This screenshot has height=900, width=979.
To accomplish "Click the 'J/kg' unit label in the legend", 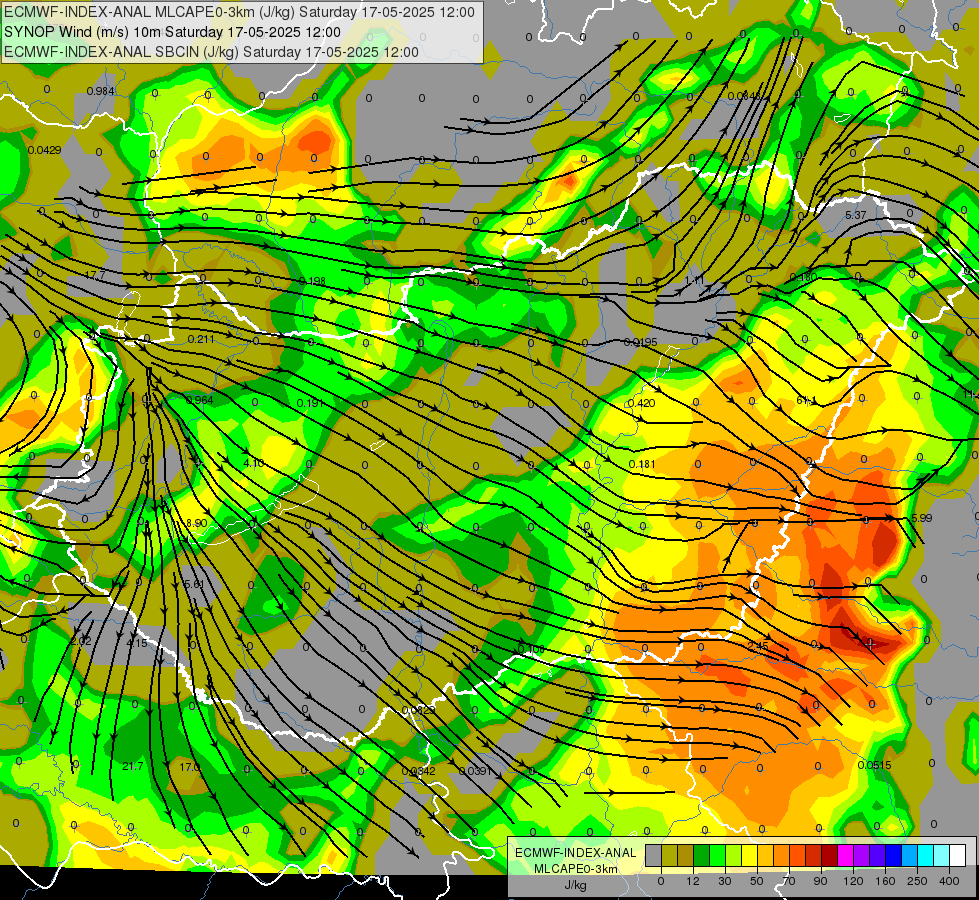I will coord(575,885).
